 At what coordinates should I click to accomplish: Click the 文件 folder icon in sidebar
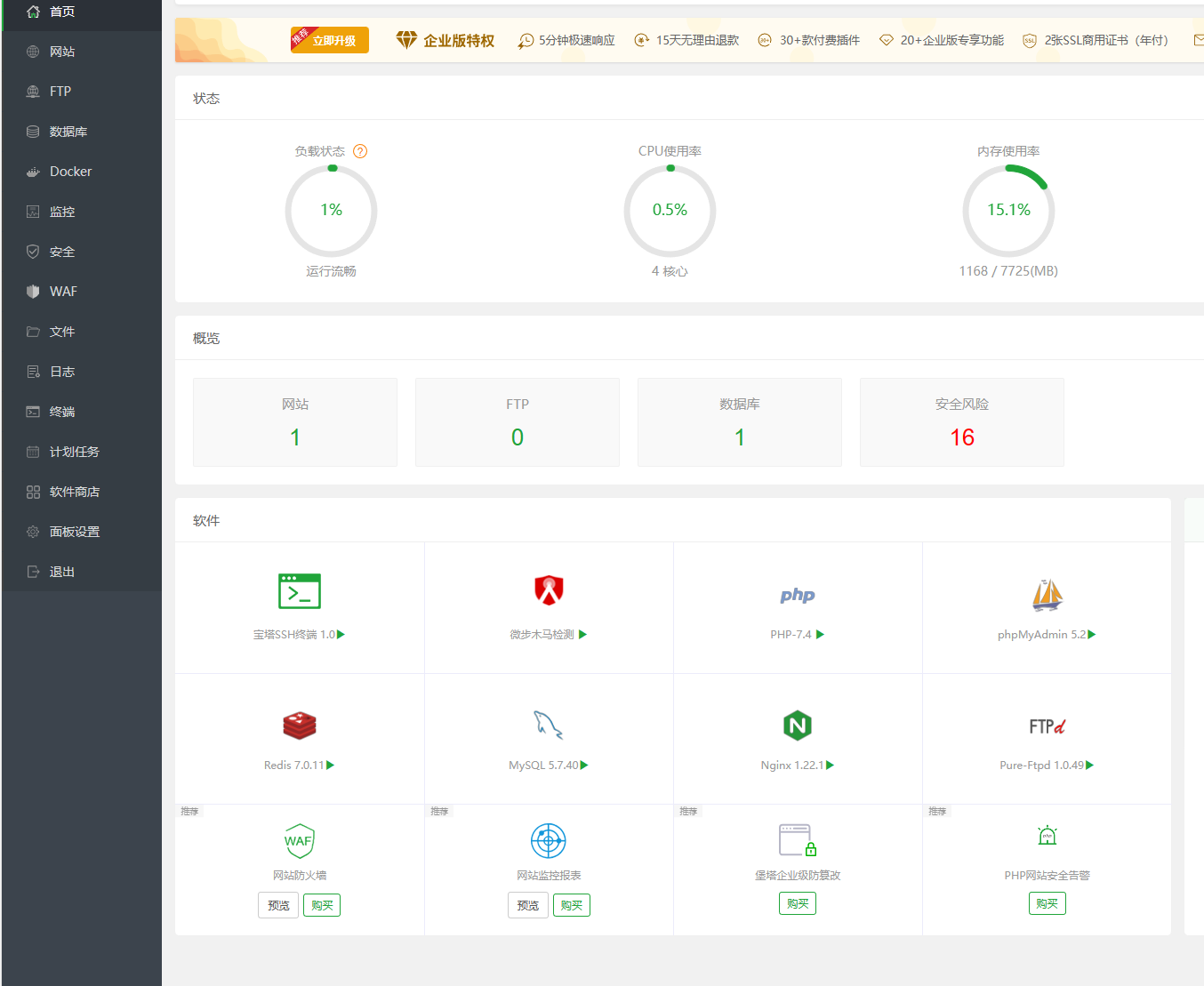[x=33, y=332]
